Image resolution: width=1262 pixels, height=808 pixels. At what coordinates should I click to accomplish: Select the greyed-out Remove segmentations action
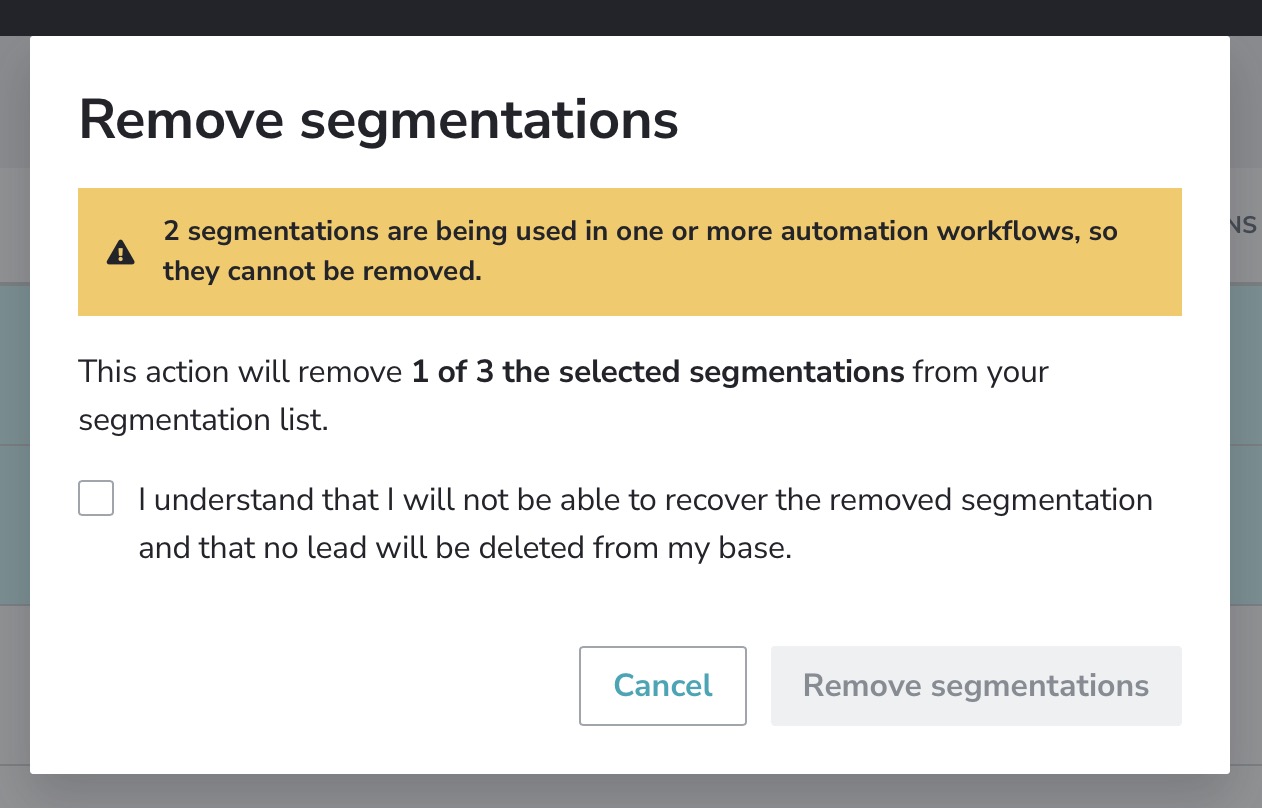[976, 686]
